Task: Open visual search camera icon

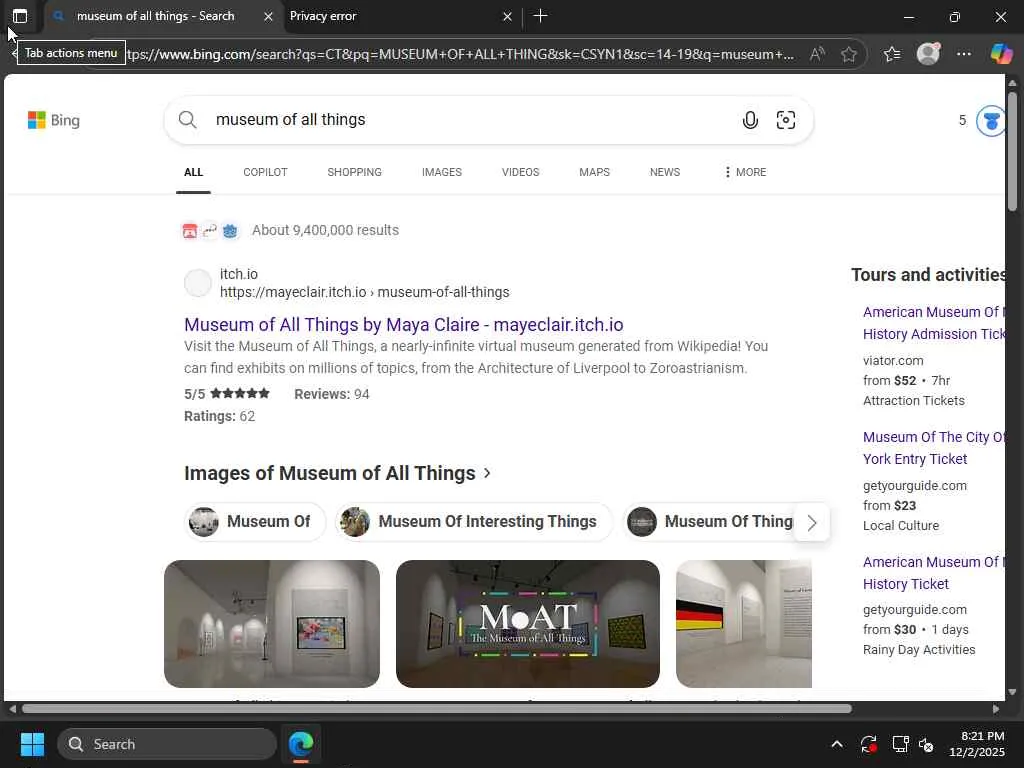Action: click(x=786, y=120)
